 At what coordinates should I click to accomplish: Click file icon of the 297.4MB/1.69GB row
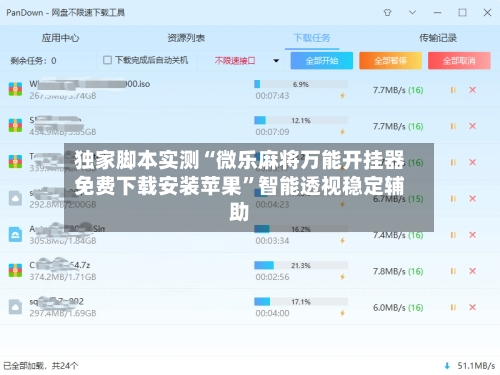coord(15,307)
